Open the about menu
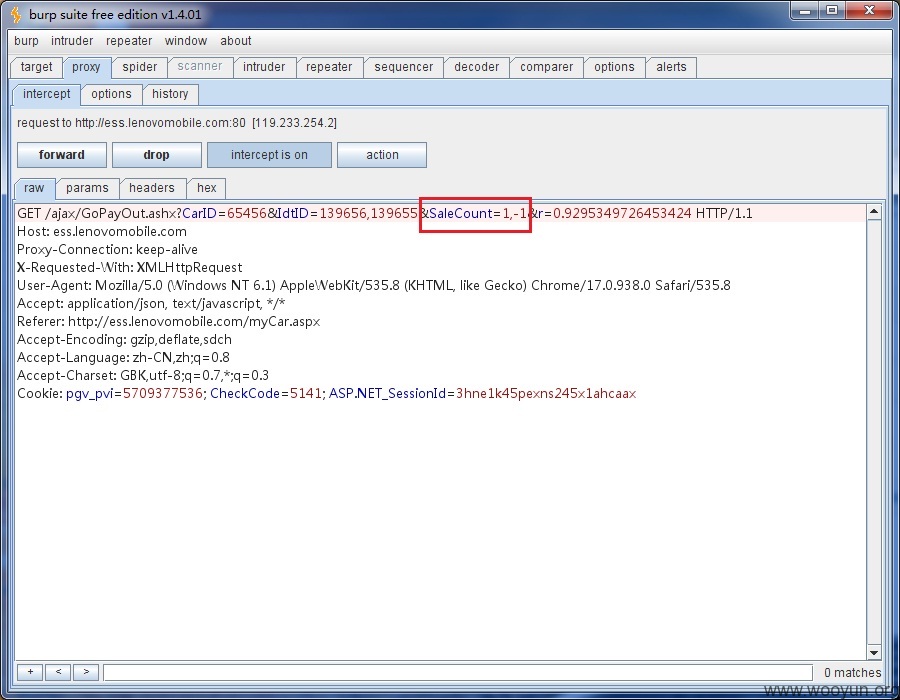 (x=235, y=41)
